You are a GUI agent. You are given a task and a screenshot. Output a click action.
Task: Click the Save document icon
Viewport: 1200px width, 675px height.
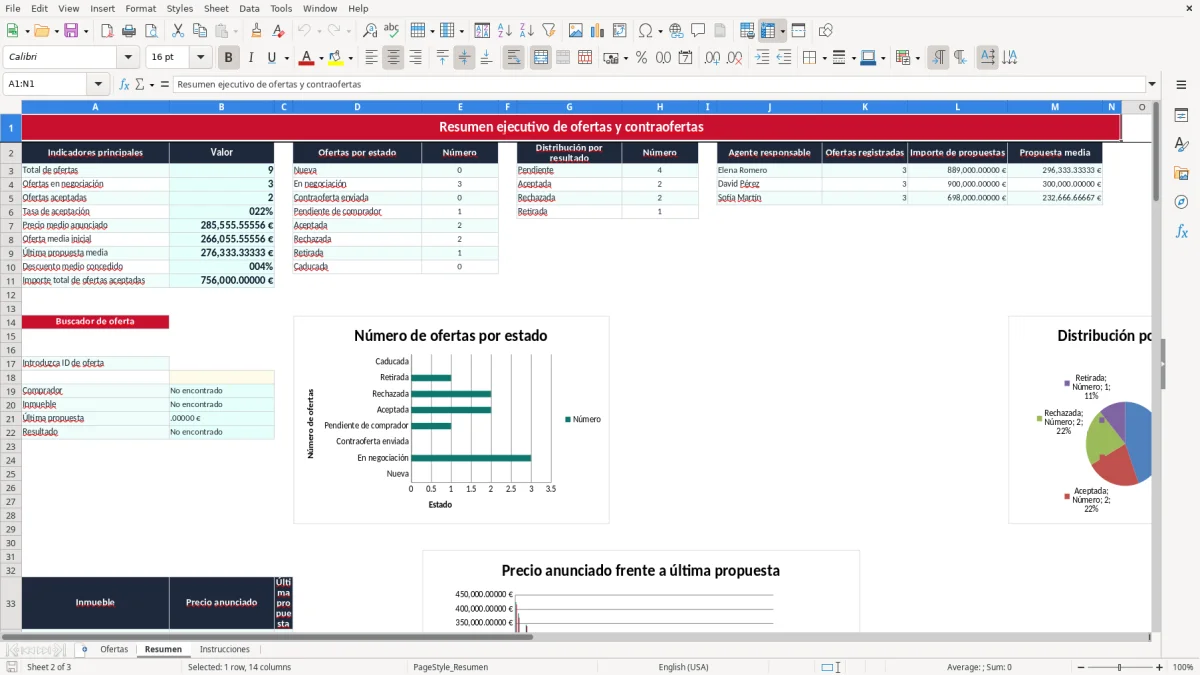(x=71, y=31)
